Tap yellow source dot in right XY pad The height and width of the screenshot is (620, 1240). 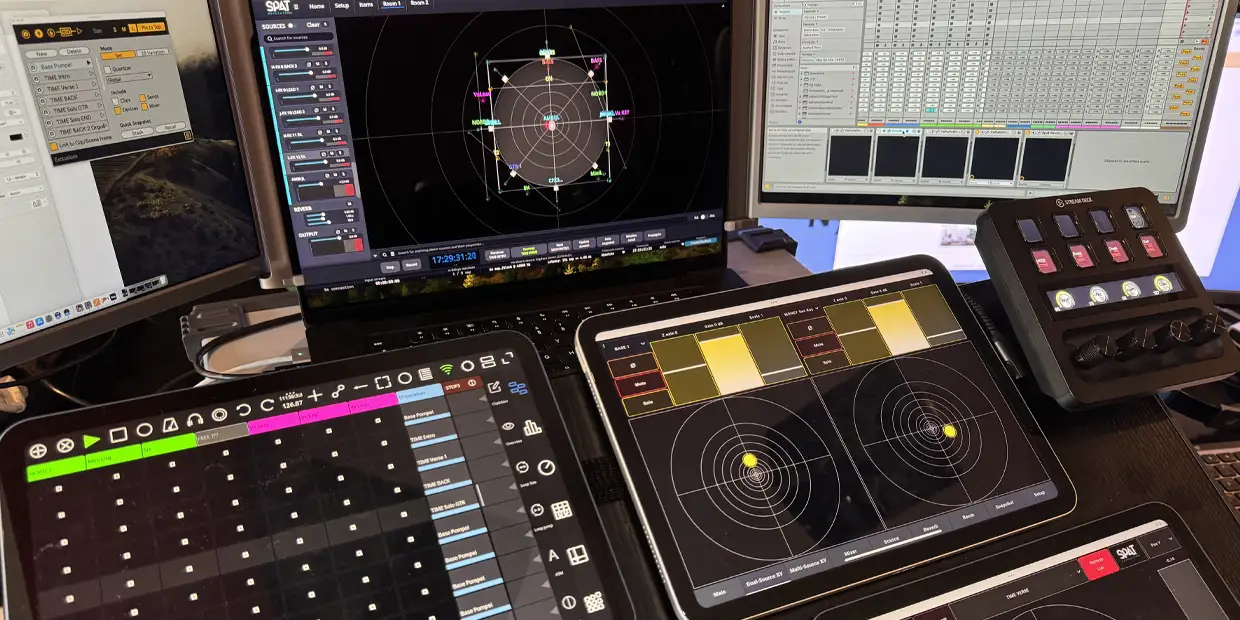950,431
